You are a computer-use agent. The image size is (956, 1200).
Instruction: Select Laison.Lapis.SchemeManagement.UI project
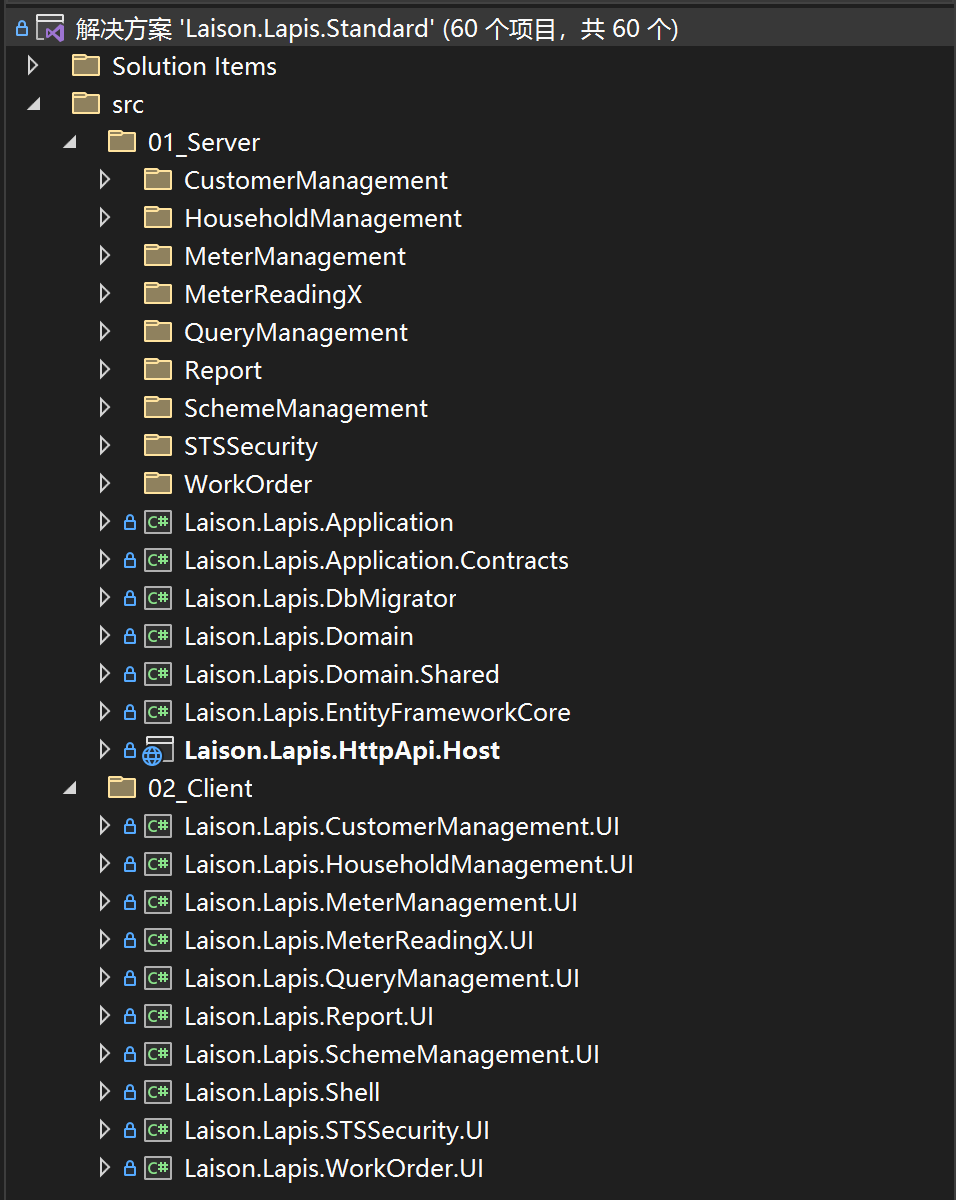pos(391,1054)
